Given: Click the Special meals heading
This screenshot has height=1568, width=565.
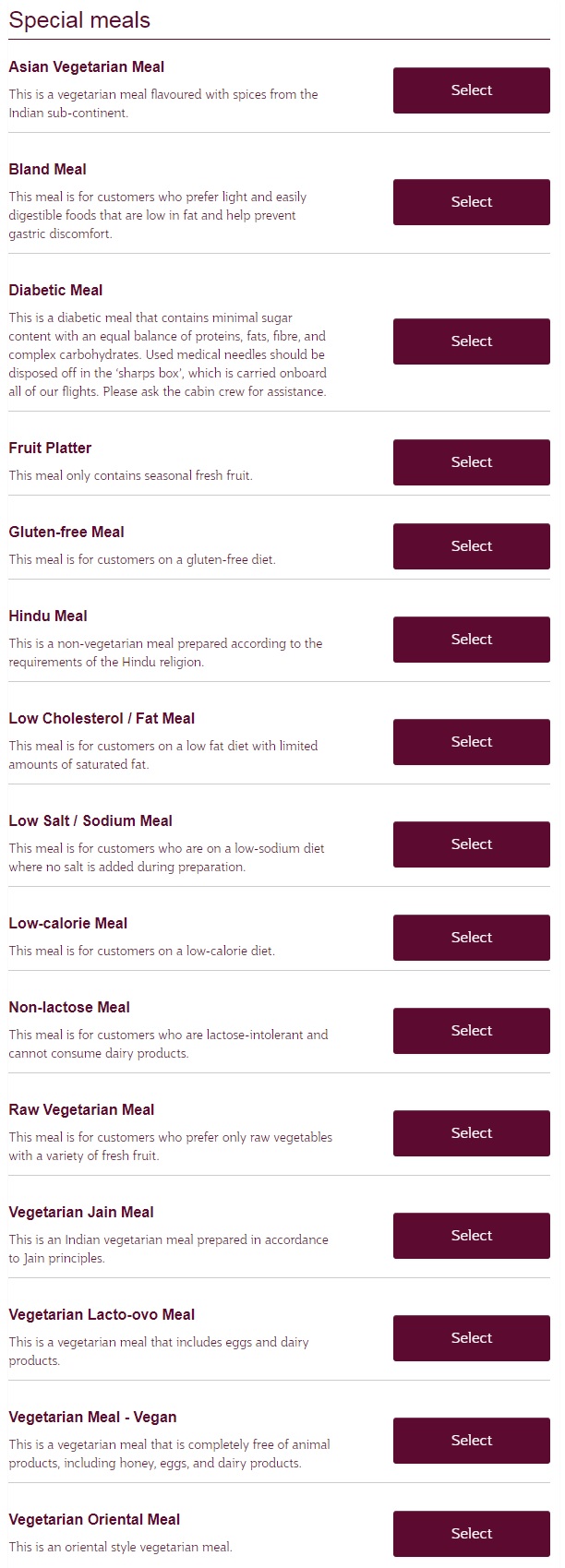Looking at the screenshot, I should pyautogui.click(x=79, y=20).
